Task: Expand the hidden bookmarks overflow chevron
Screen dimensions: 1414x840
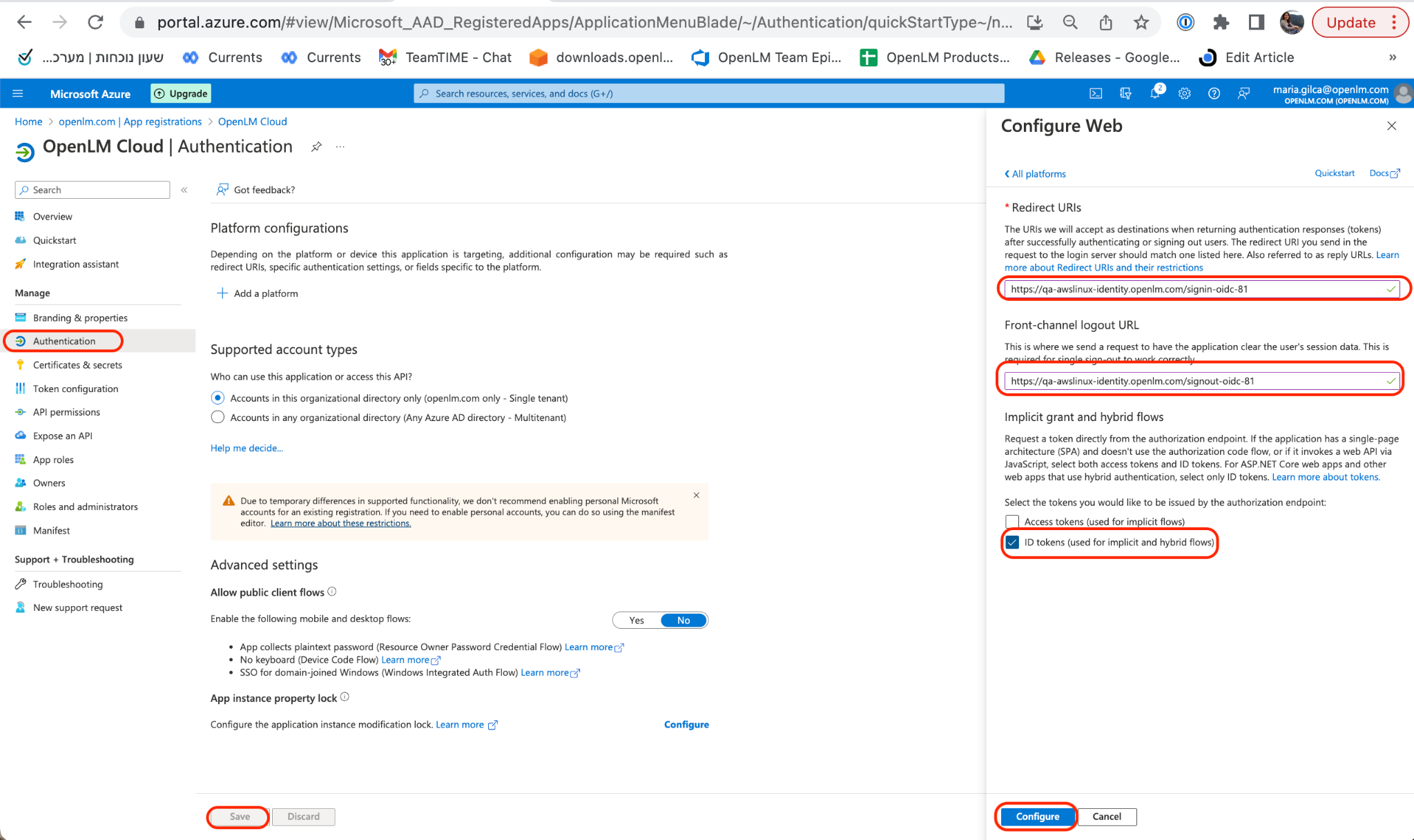Action: 1393,57
